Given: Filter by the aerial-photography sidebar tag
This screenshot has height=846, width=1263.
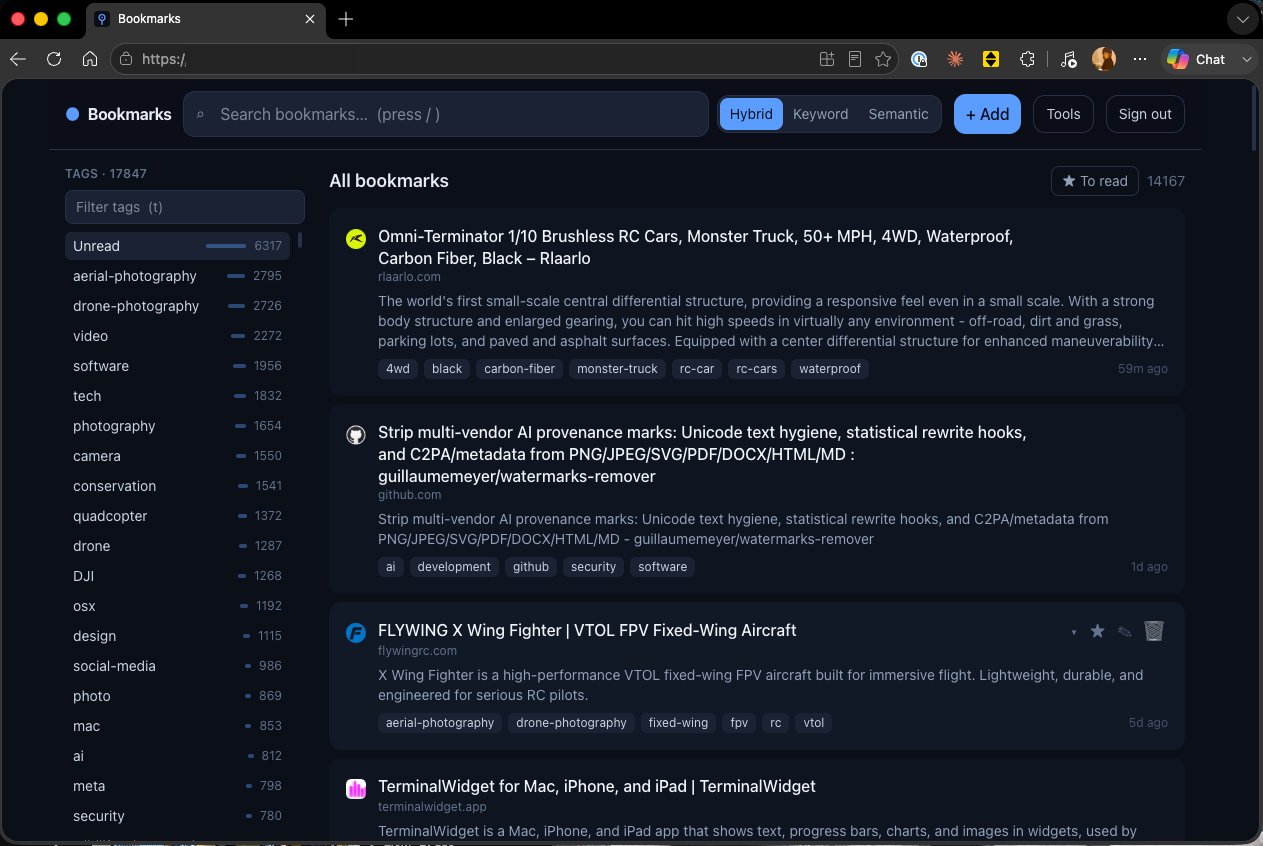Looking at the screenshot, I should click(178, 276).
